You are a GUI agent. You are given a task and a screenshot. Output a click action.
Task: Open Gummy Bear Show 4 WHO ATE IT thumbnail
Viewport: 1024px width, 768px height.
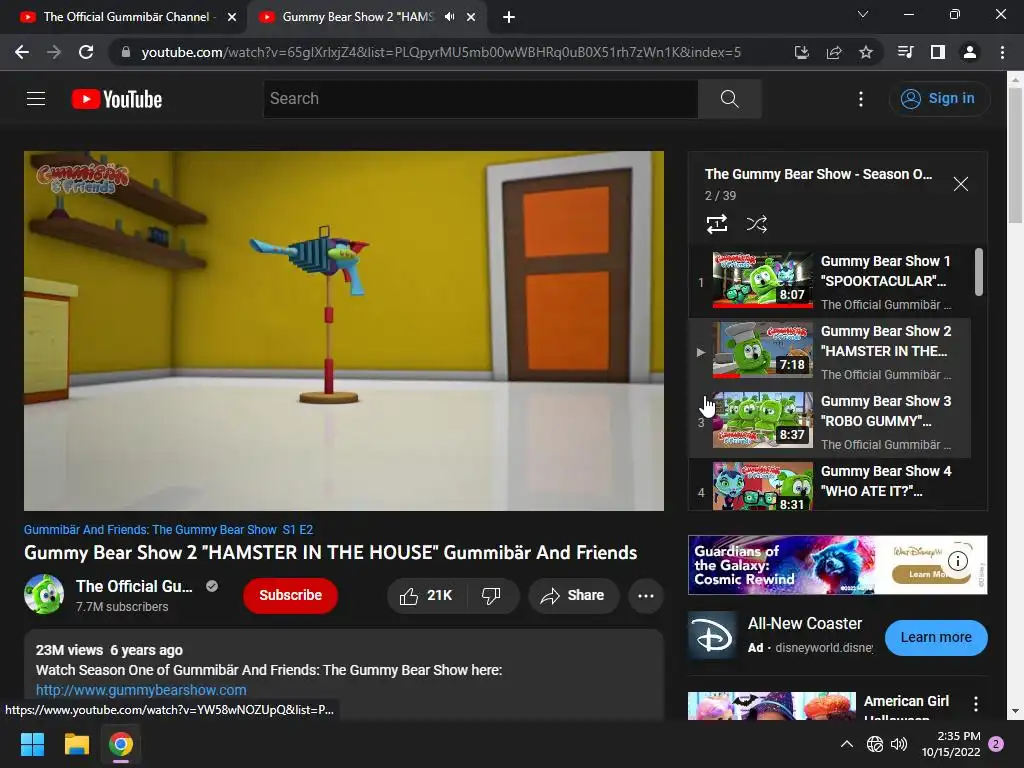[762, 486]
